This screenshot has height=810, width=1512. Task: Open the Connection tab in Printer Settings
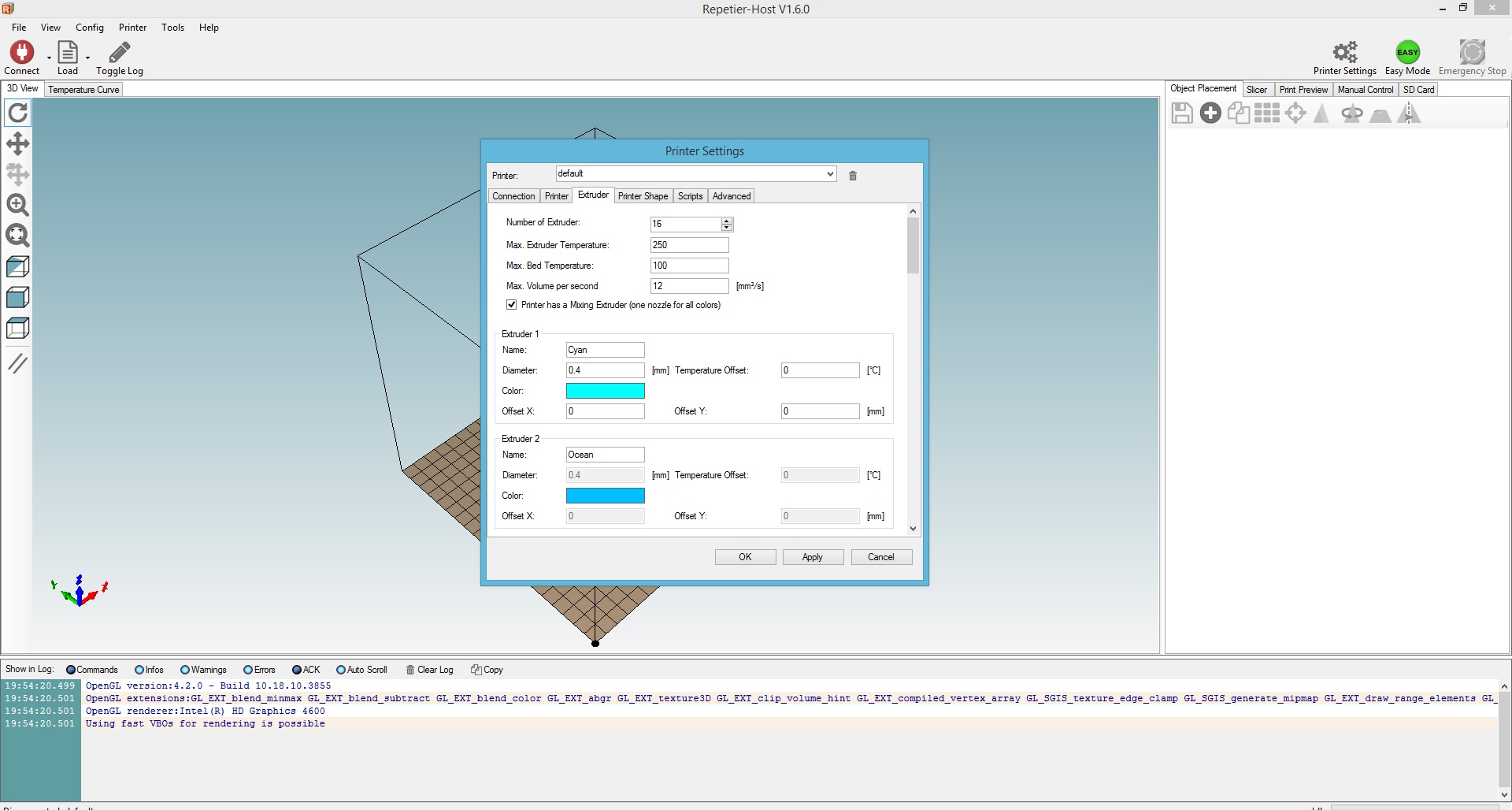(x=513, y=196)
